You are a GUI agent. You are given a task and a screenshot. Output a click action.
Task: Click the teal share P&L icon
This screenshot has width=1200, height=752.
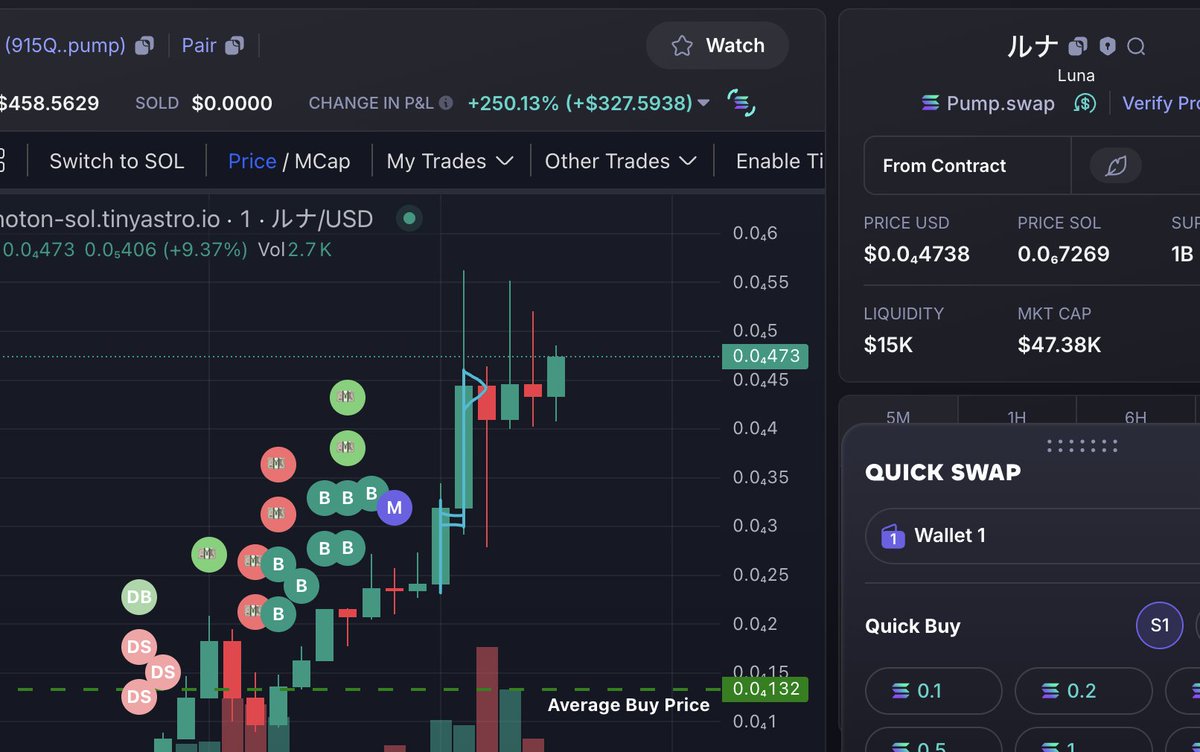pos(740,102)
